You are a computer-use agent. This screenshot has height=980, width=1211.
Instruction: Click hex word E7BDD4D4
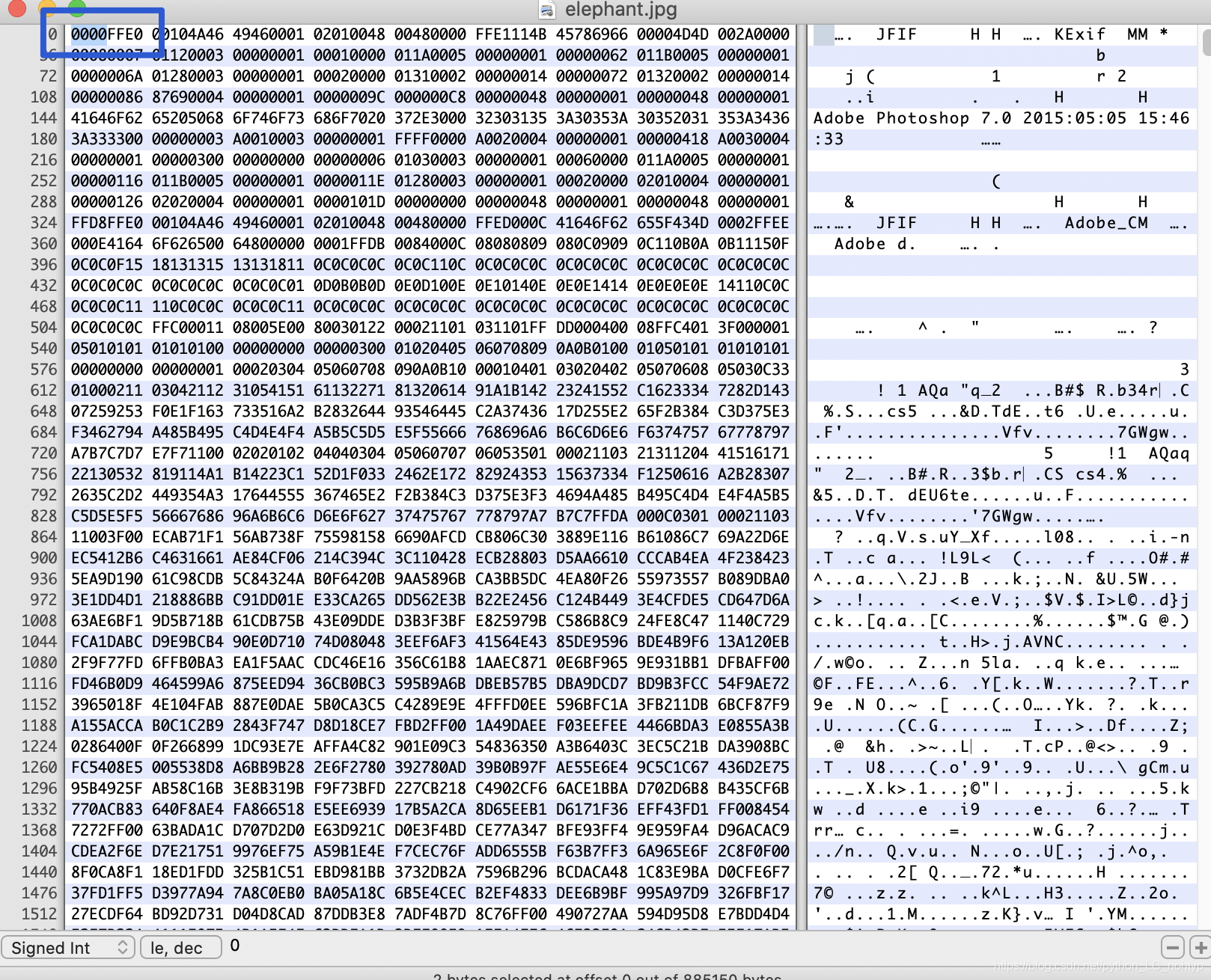coord(753,914)
